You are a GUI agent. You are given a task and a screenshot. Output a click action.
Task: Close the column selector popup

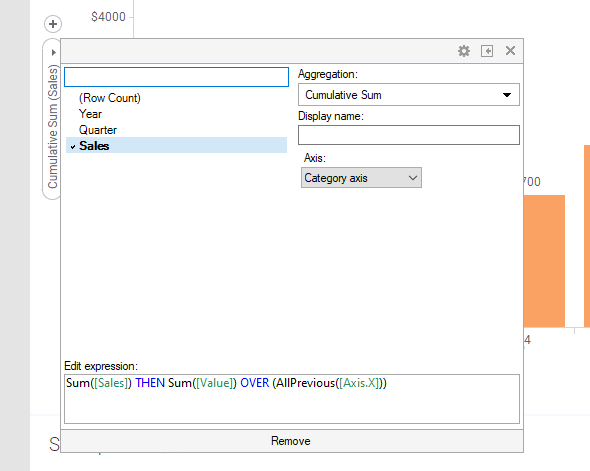[510, 50]
